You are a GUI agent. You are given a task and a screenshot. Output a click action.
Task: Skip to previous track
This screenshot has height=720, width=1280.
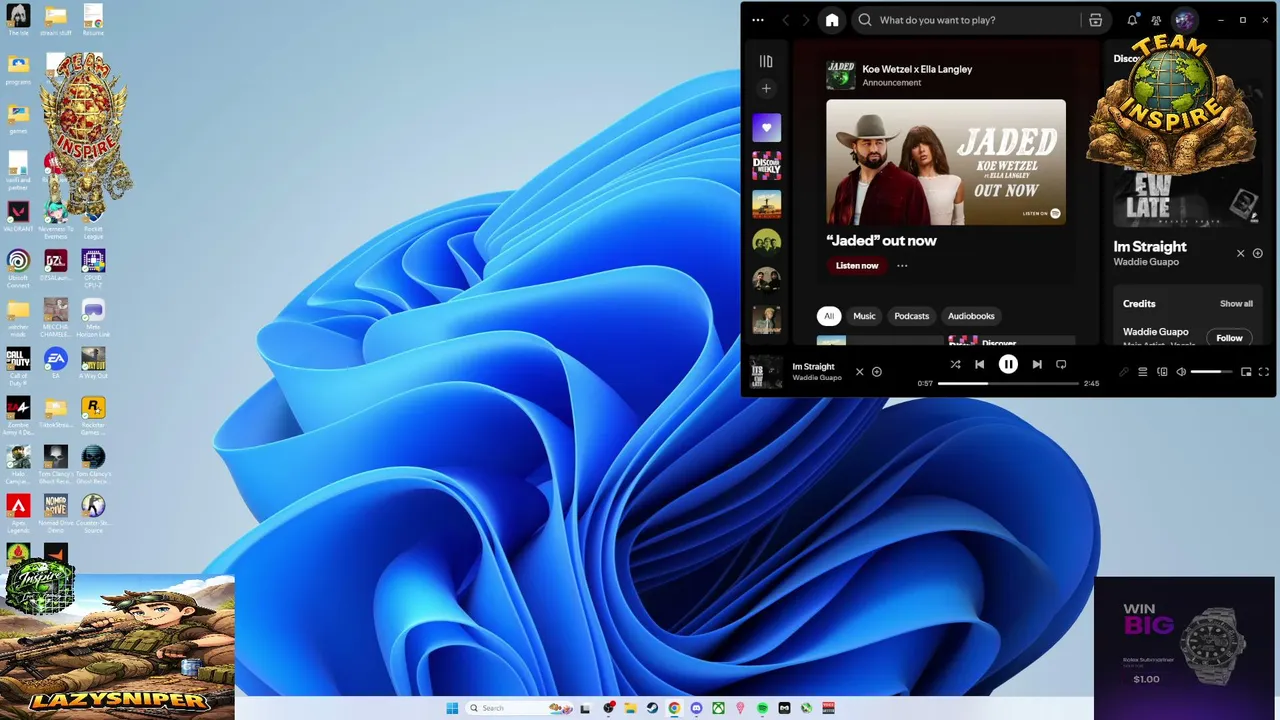click(x=980, y=365)
